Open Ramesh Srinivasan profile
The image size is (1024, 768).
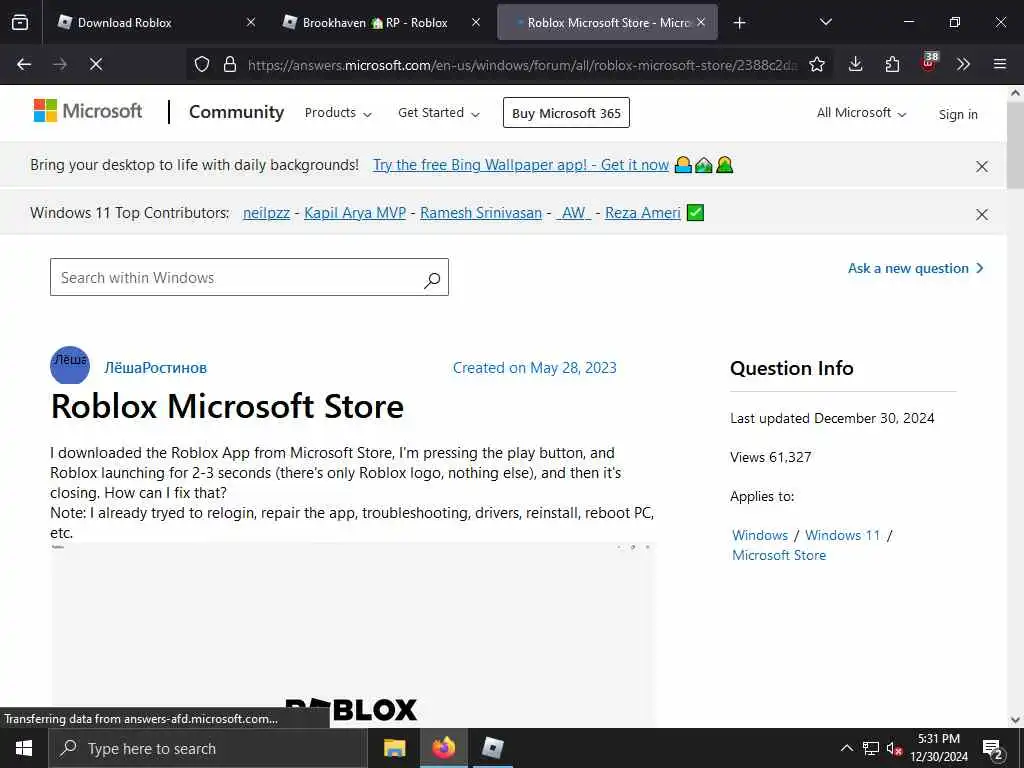[481, 213]
